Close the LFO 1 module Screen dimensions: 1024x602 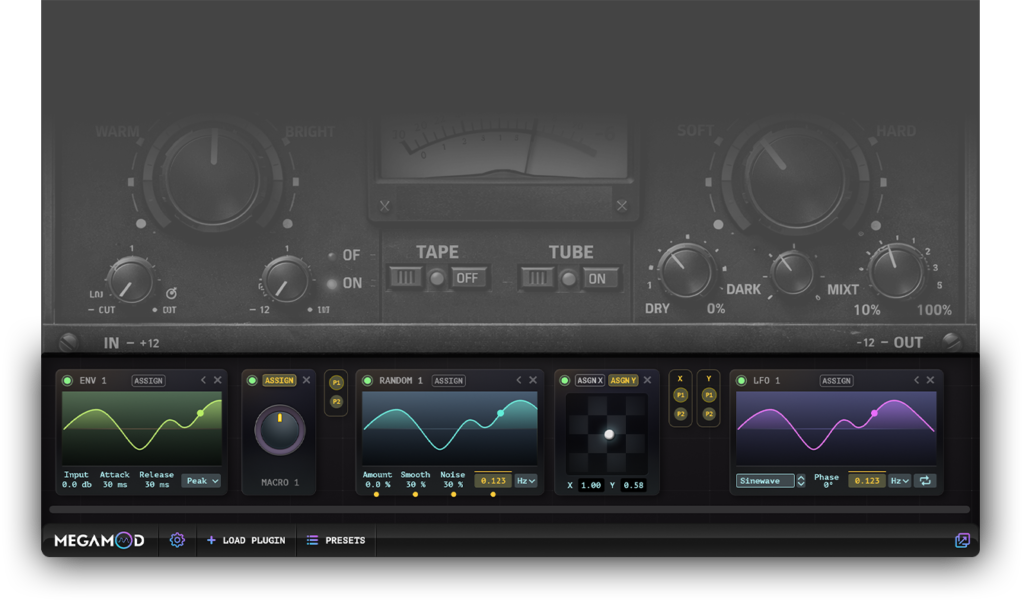pyautogui.click(x=931, y=380)
